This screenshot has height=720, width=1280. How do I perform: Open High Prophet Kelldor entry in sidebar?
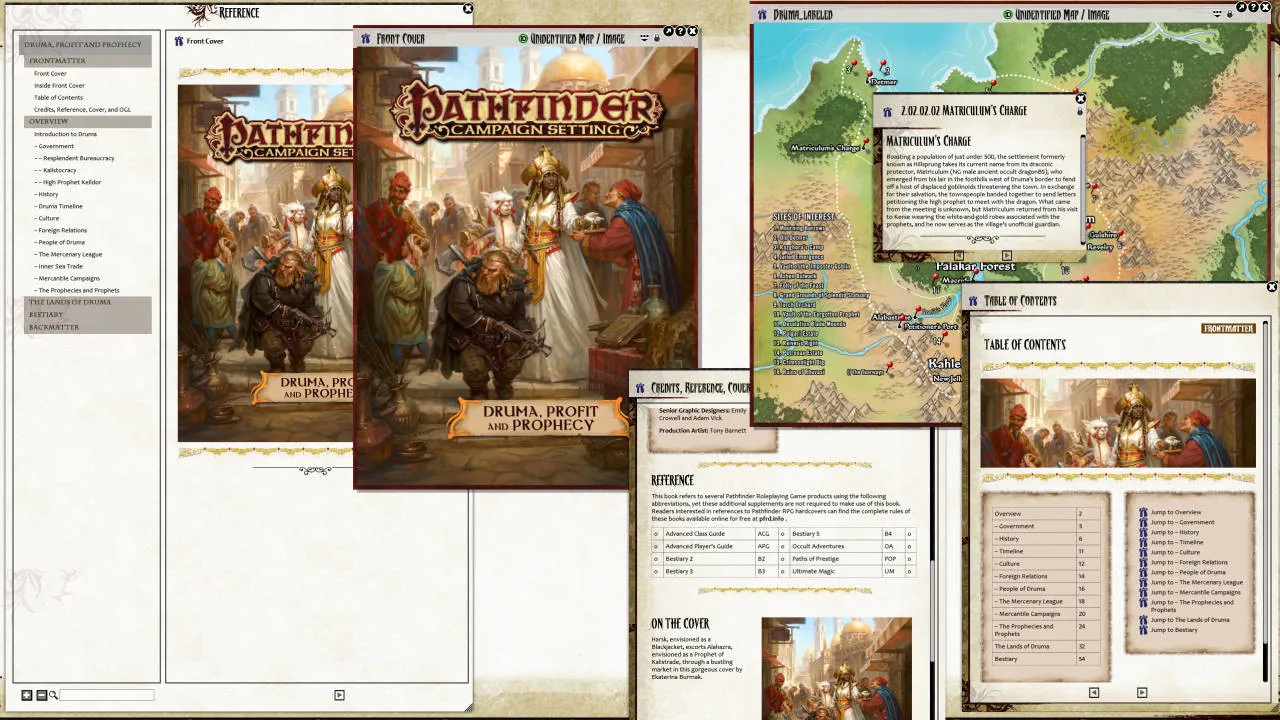68,182
